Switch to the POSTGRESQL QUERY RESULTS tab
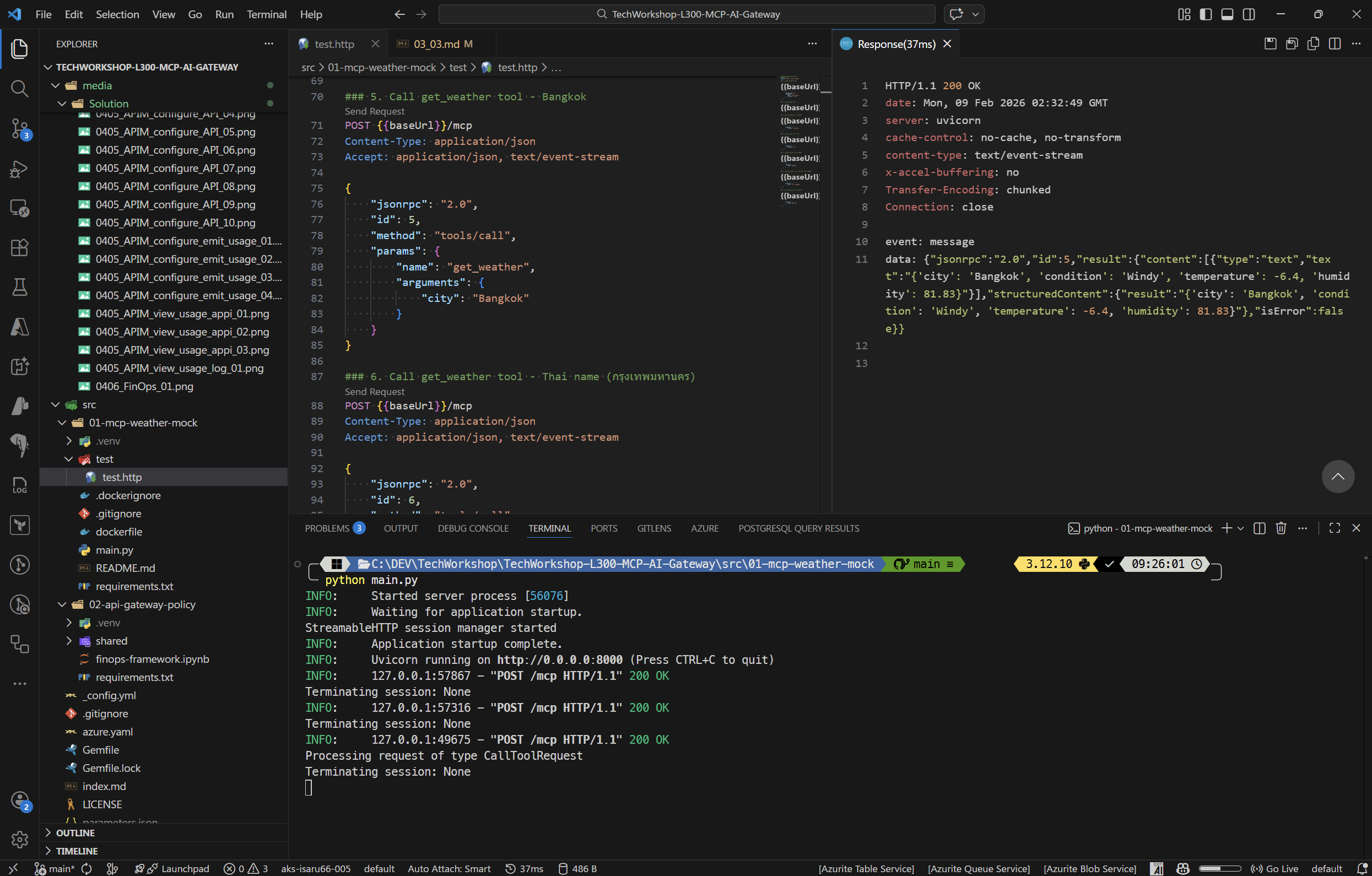The image size is (1372, 876). [799, 528]
